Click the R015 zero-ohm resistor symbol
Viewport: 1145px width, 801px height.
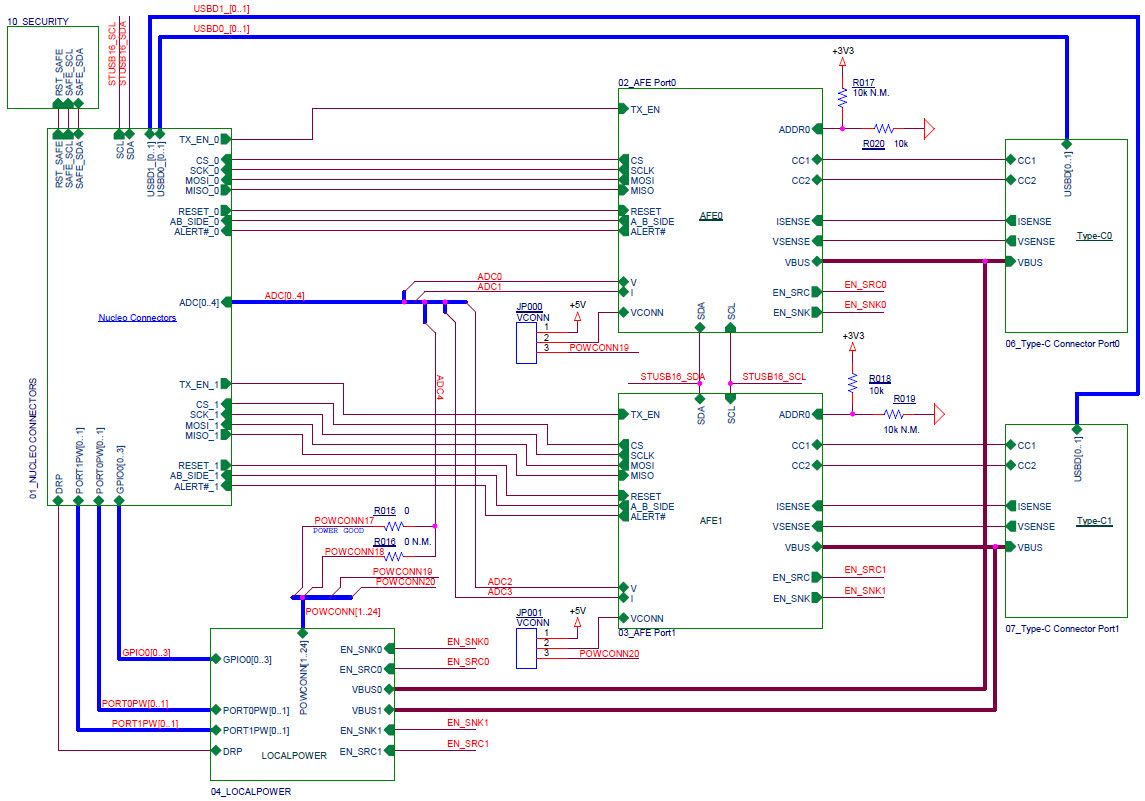coord(393,525)
